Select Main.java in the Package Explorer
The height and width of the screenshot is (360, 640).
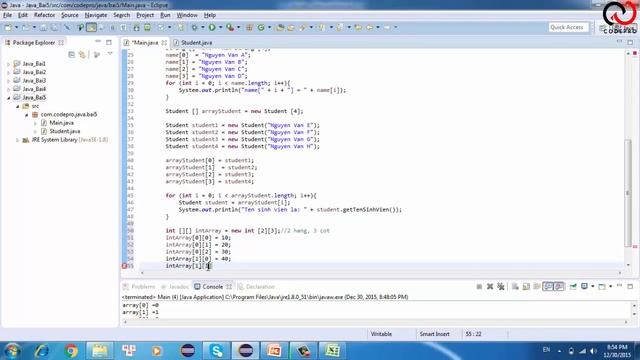coord(61,123)
